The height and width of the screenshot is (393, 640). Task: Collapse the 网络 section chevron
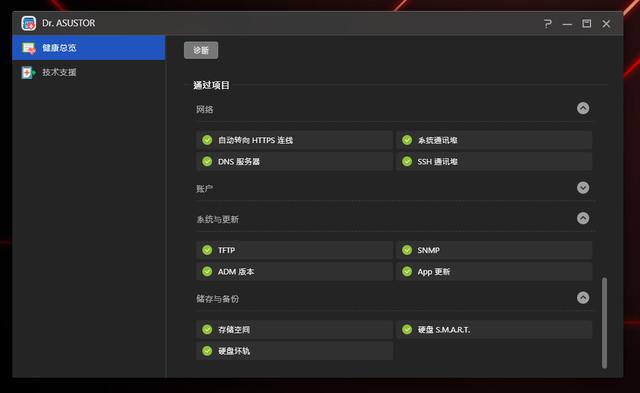click(583, 108)
